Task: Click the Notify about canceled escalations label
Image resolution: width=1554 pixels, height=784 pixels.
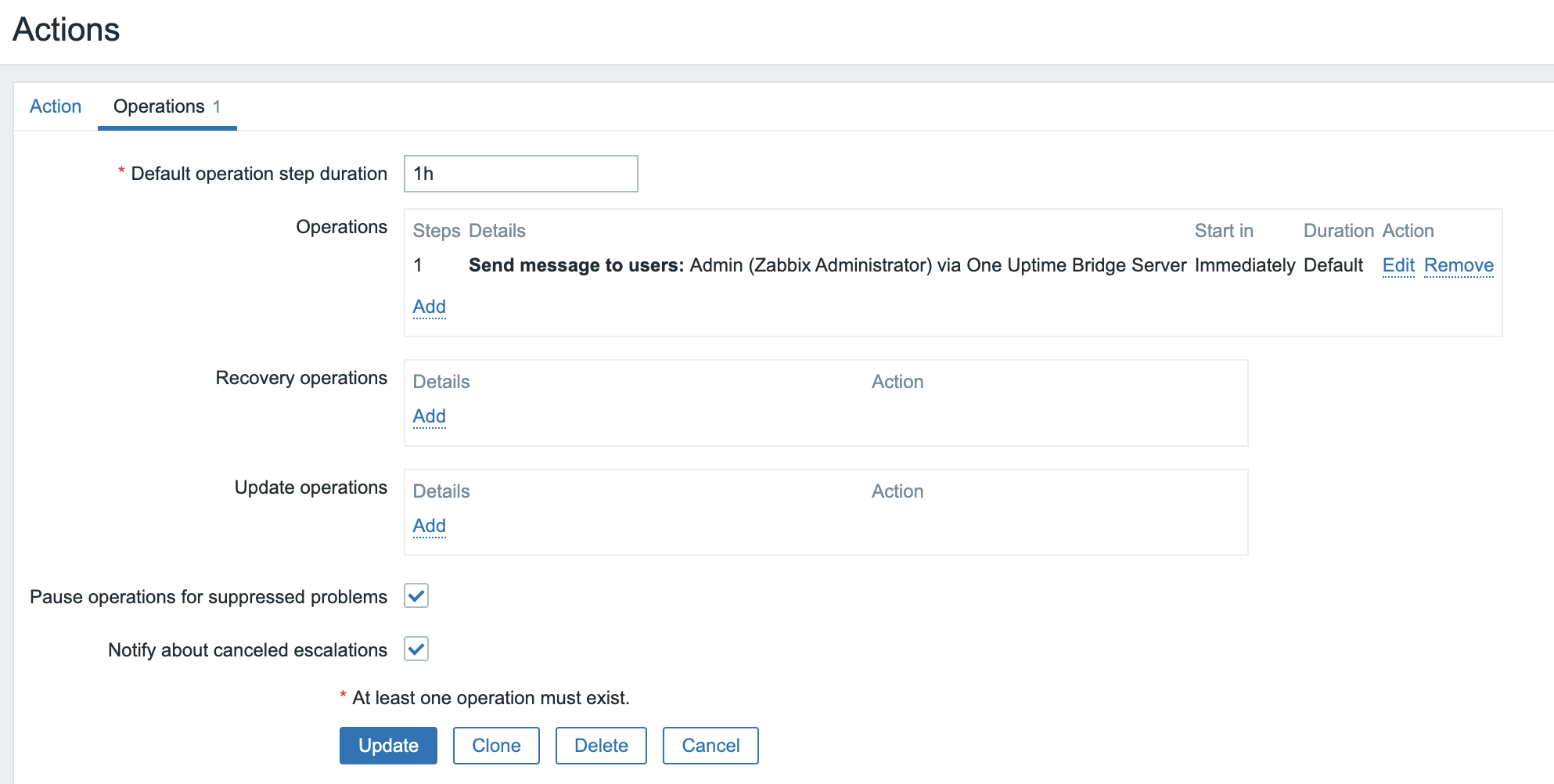Action: pyautogui.click(x=247, y=650)
